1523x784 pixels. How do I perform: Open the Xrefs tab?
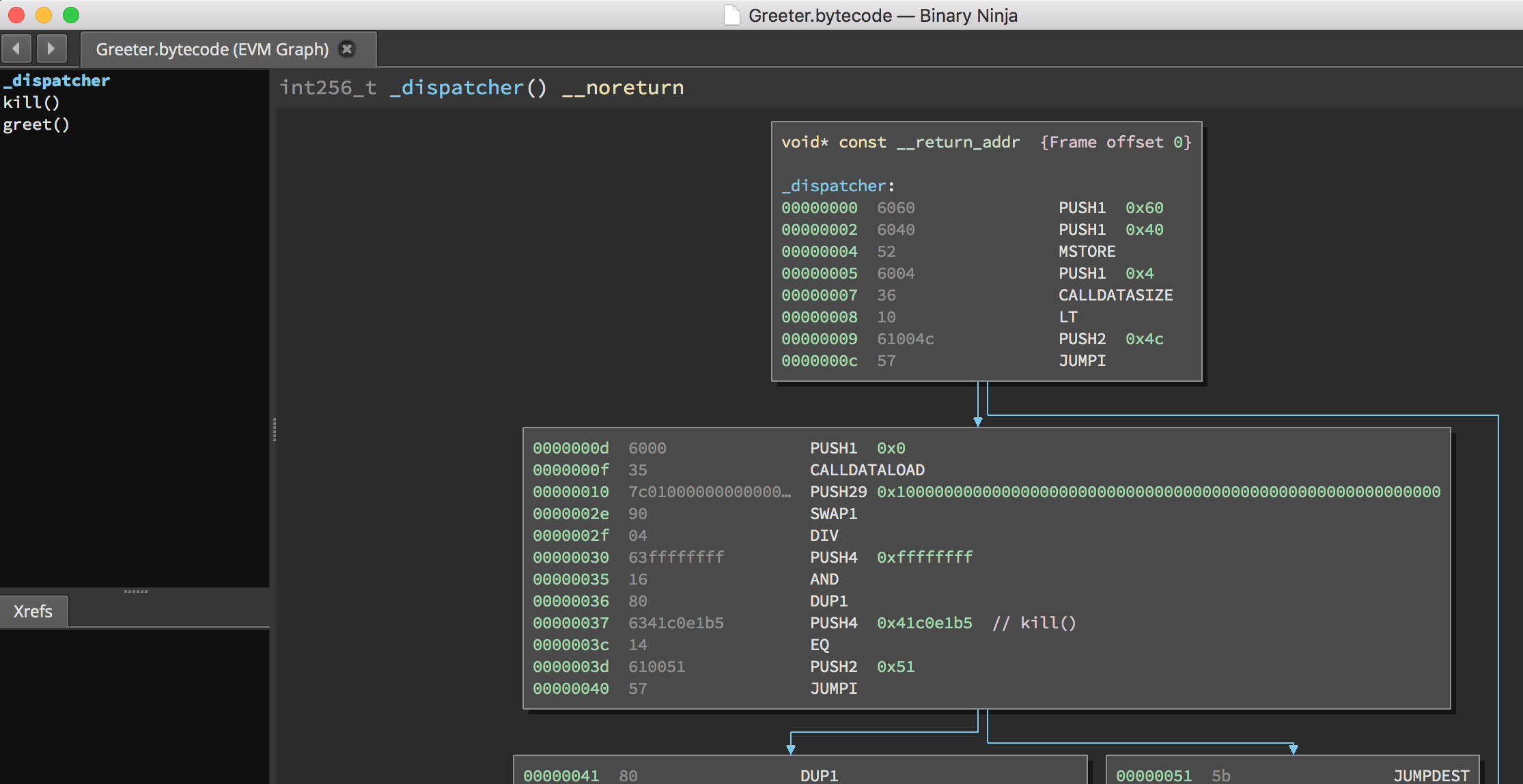[x=33, y=611]
